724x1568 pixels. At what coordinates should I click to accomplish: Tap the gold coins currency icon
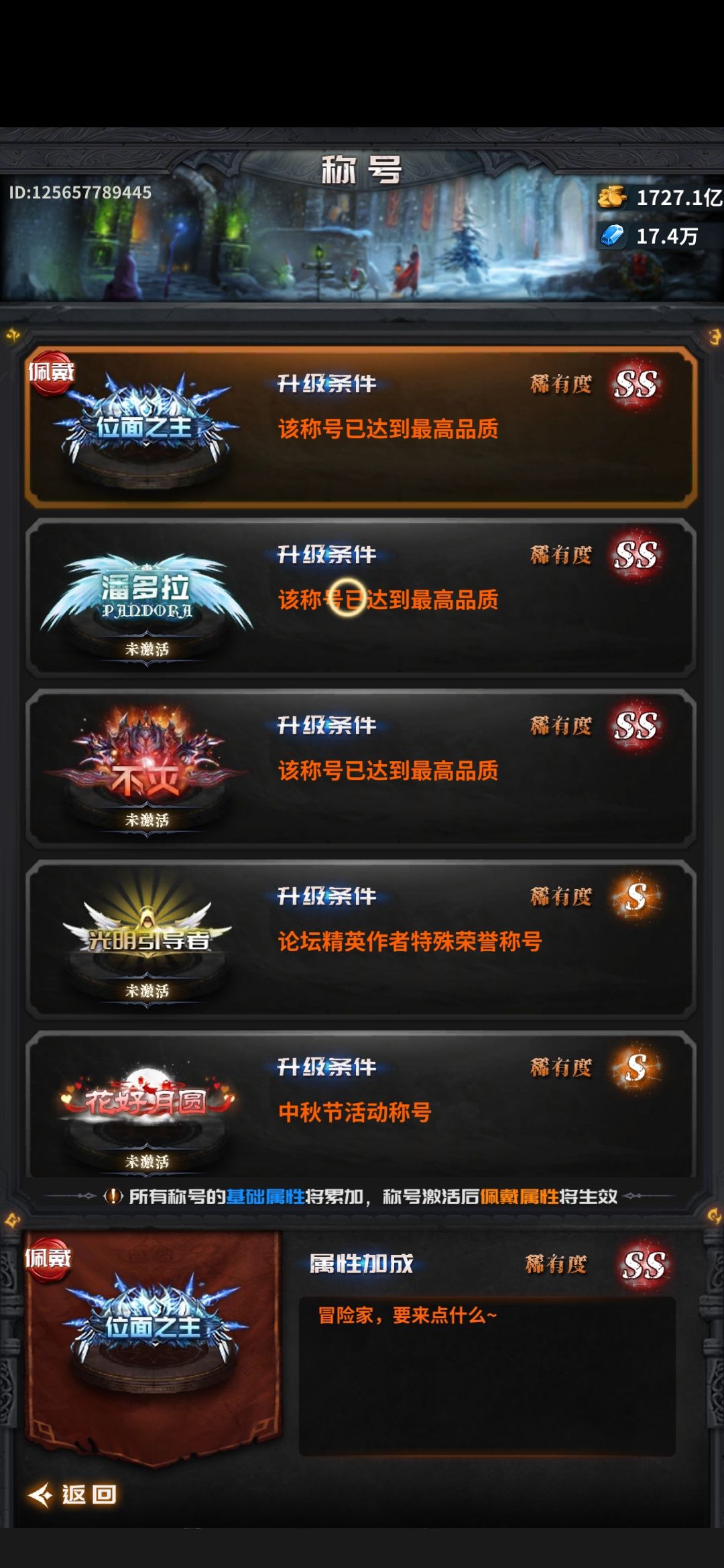tap(612, 198)
